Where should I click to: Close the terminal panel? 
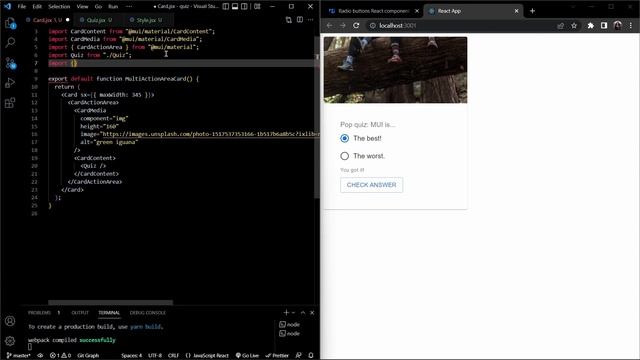[x=312, y=313]
